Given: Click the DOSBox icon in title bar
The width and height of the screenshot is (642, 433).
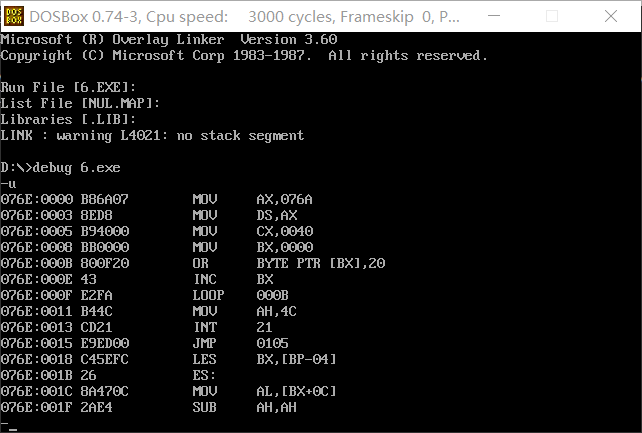Looking at the screenshot, I should pos(14,16).
